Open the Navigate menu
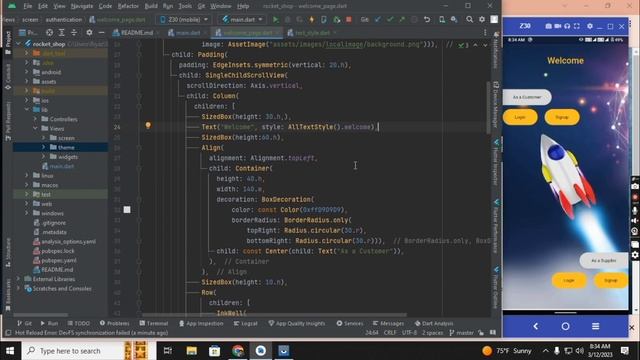This screenshot has height=360, width=640. point(82,6)
